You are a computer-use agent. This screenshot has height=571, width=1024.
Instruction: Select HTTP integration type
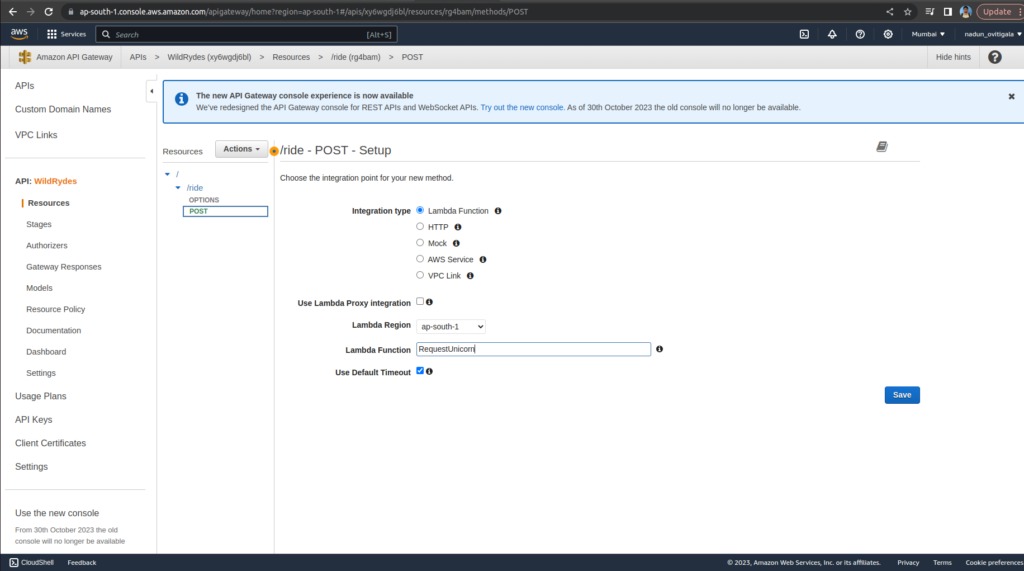pyautogui.click(x=420, y=227)
